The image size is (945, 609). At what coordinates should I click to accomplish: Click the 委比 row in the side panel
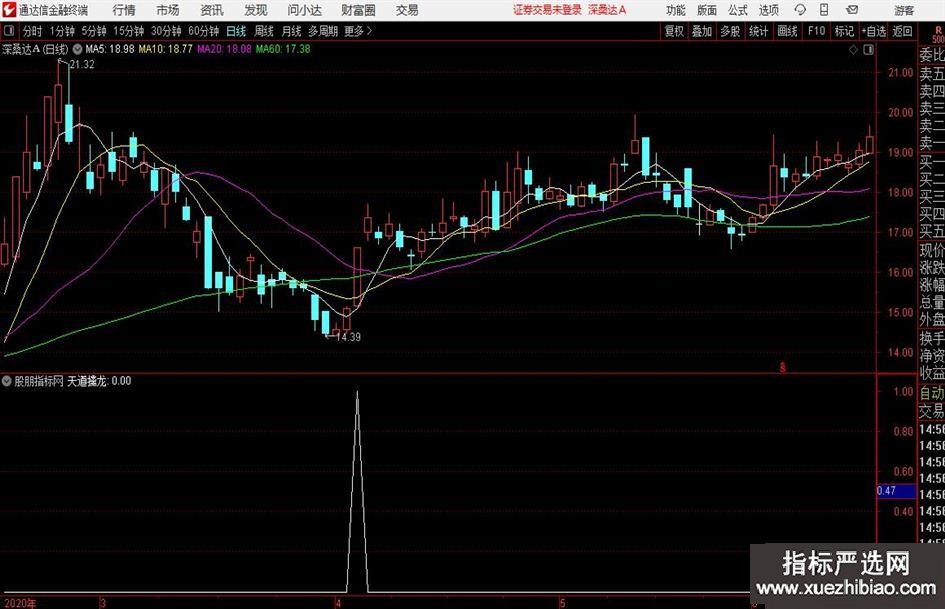932,55
